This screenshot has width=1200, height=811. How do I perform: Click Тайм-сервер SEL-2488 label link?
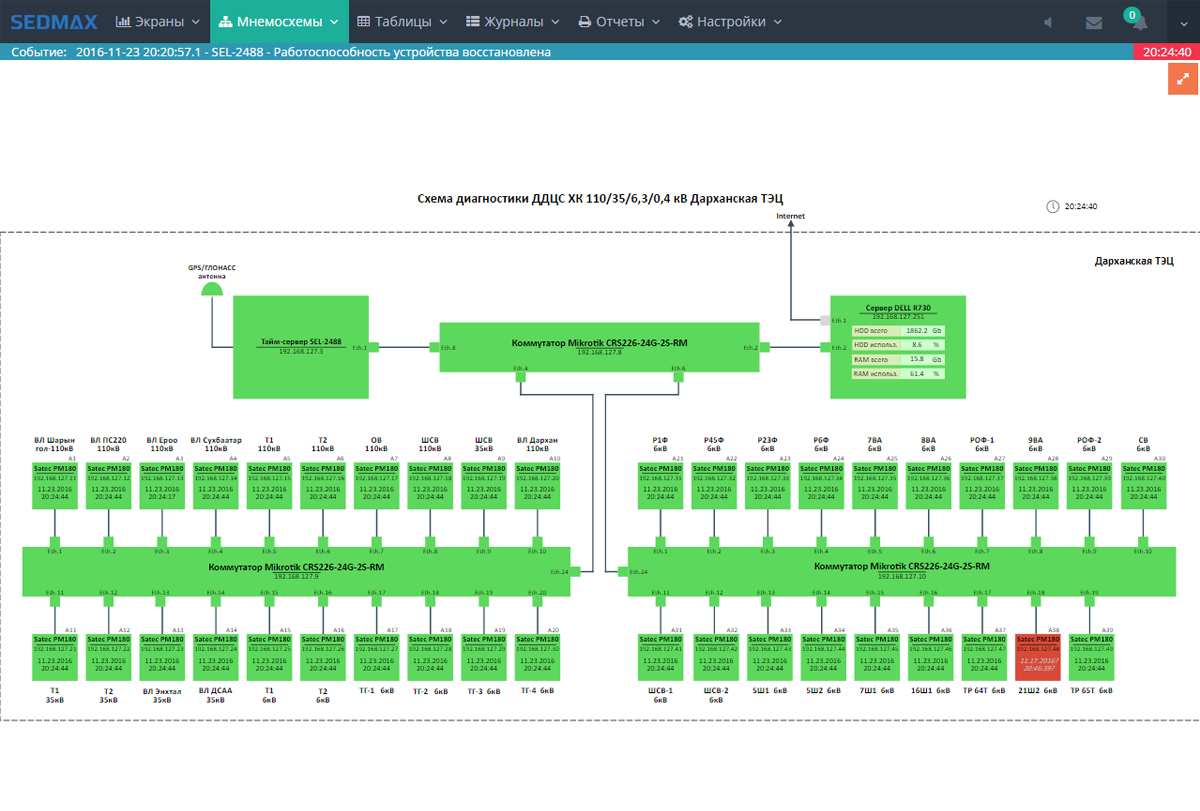(301, 342)
